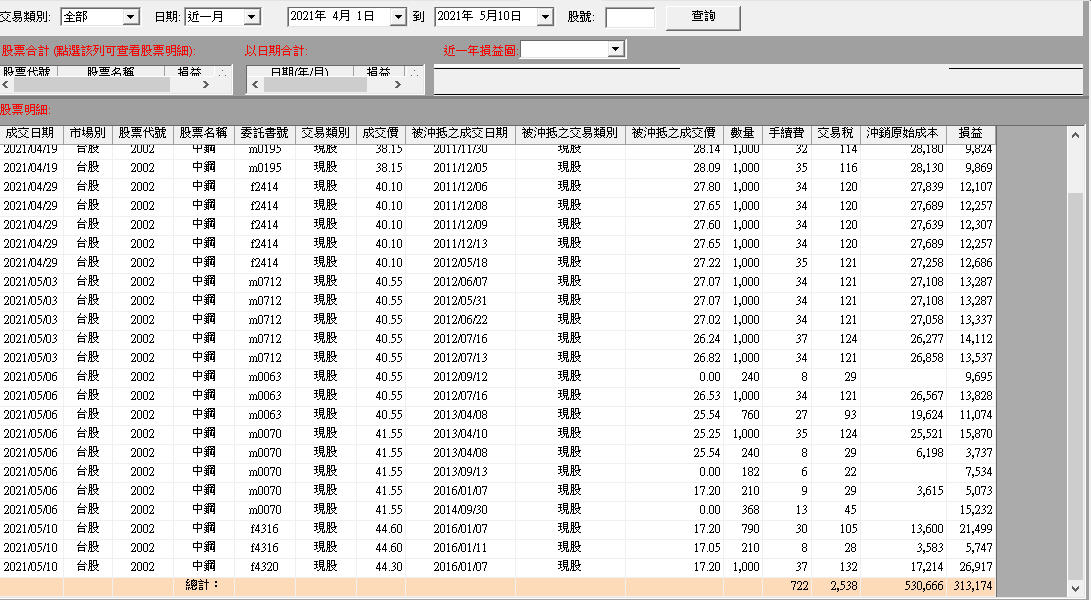Screen dimensions: 1091x600
Task: Click the 沖銷原始成本 value 19,624
Action: pyautogui.click(x=927, y=415)
